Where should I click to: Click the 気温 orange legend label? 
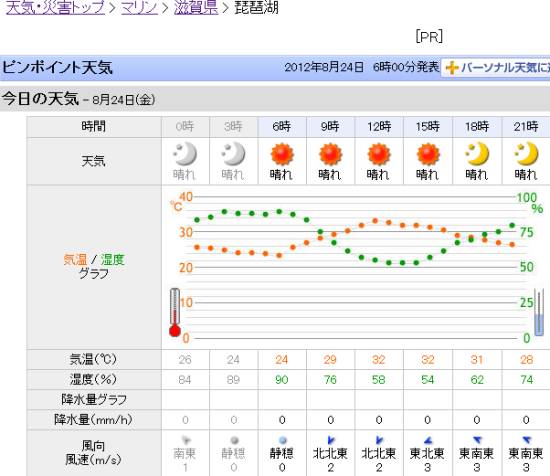75,260
